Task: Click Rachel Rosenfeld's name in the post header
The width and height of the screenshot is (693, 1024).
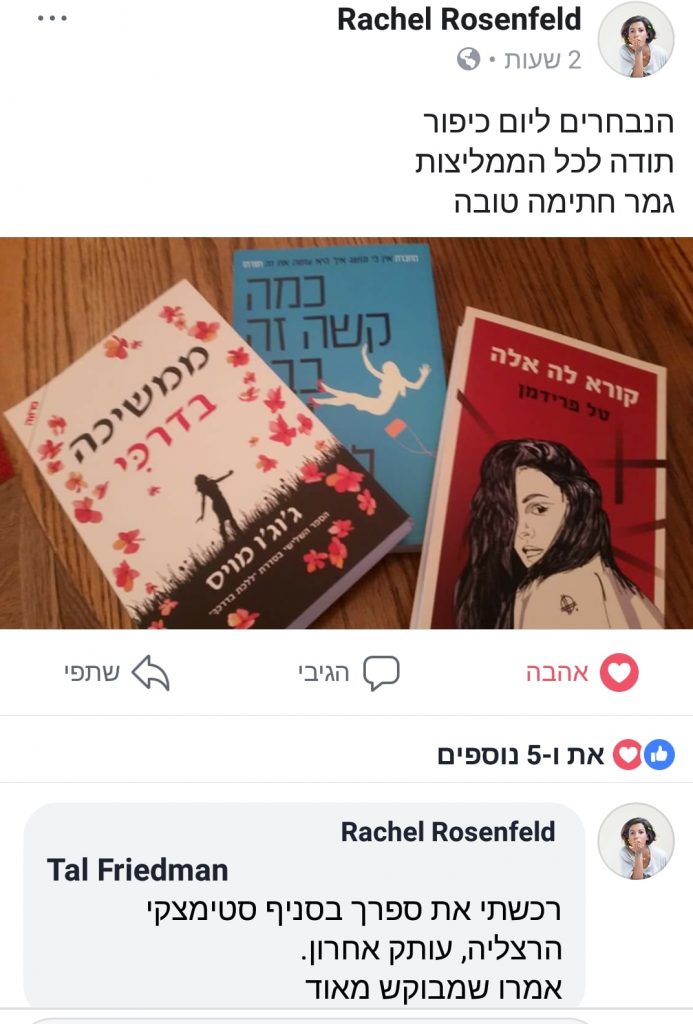Action: click(x=459, y=20)
